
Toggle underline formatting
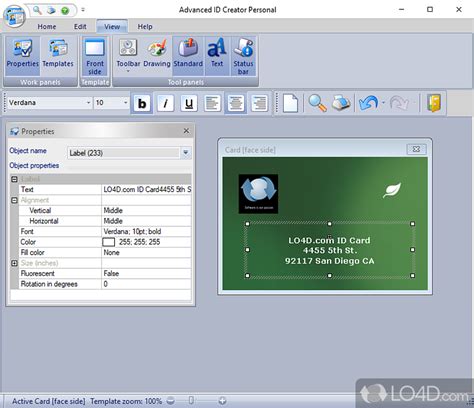[x=189, y=103]
